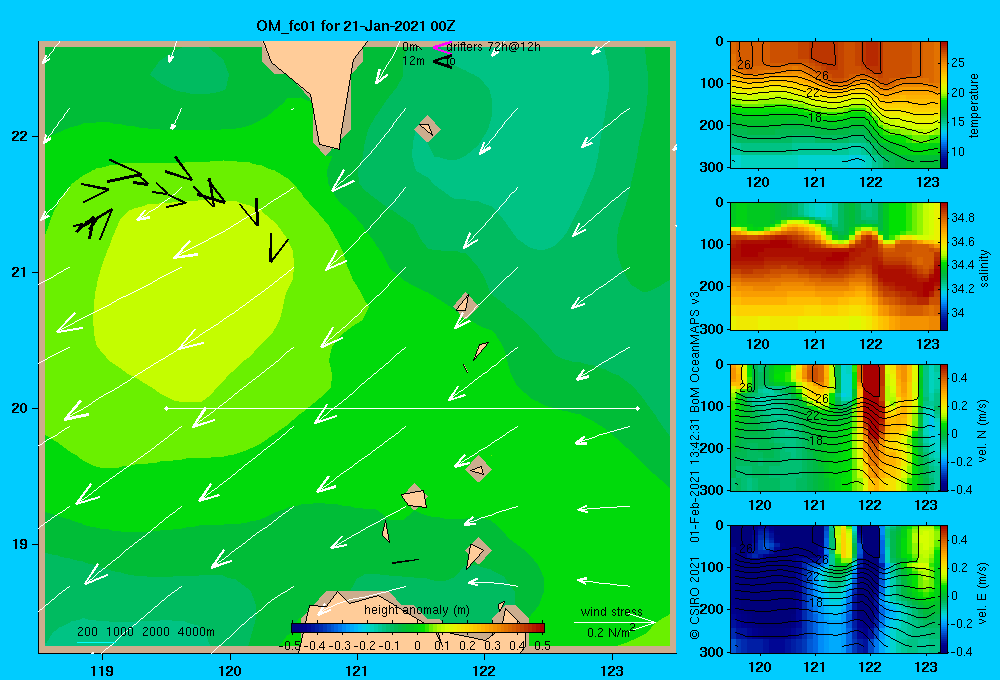Open the temperature depth section plot

[x=835, y=105]
